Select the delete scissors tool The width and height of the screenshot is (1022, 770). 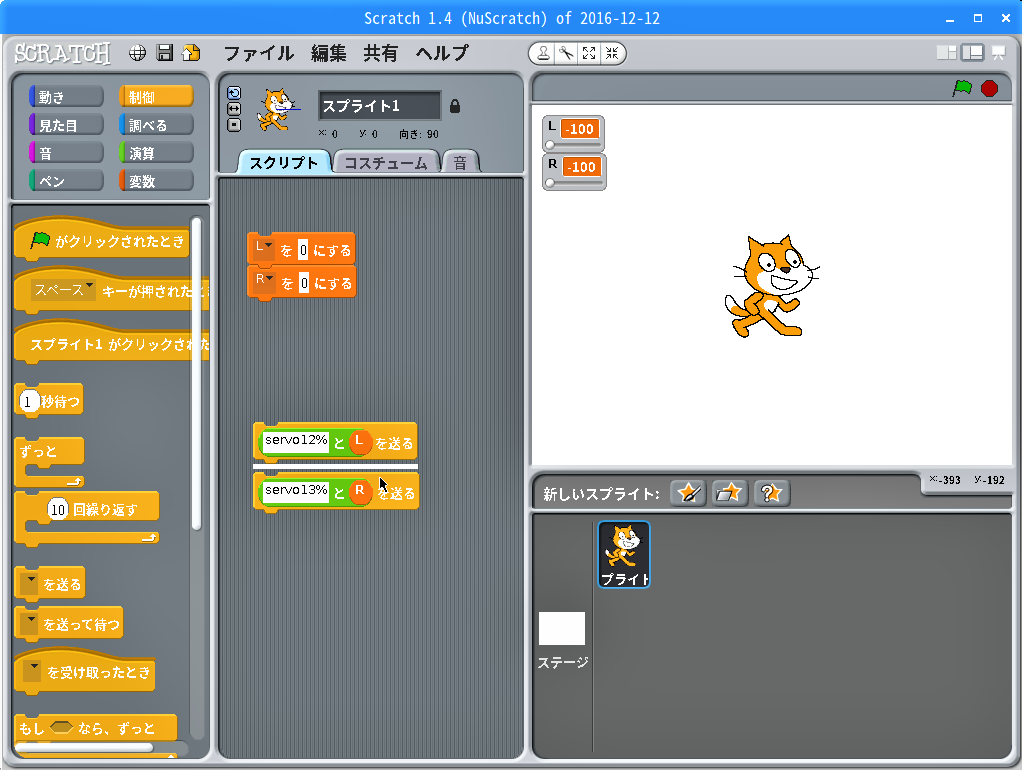pos(566,53)
